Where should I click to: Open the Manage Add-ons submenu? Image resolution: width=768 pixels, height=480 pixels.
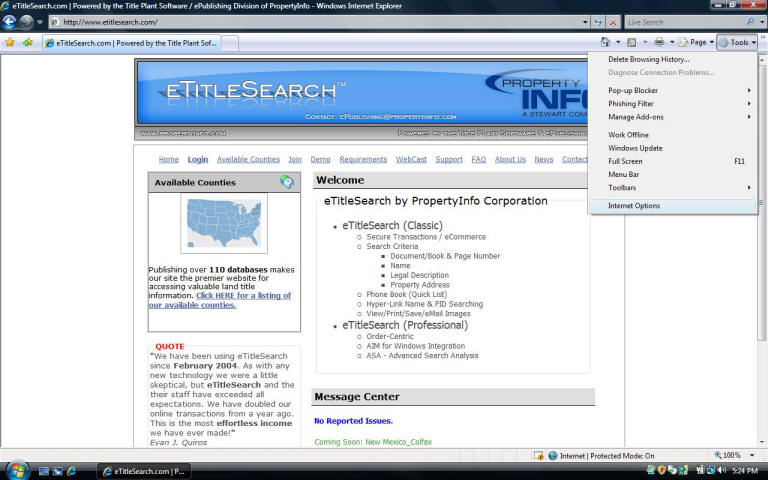[672, 117]
